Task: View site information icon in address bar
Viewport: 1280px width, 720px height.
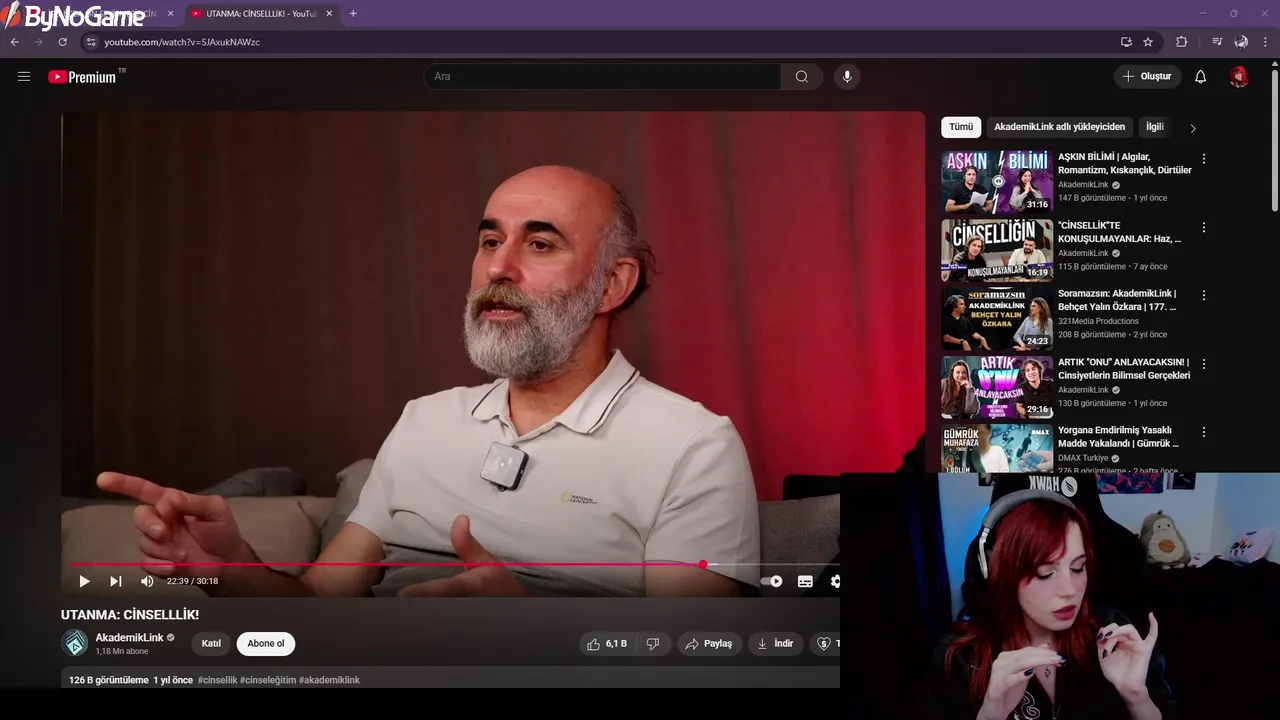Action: coord(91,42)
